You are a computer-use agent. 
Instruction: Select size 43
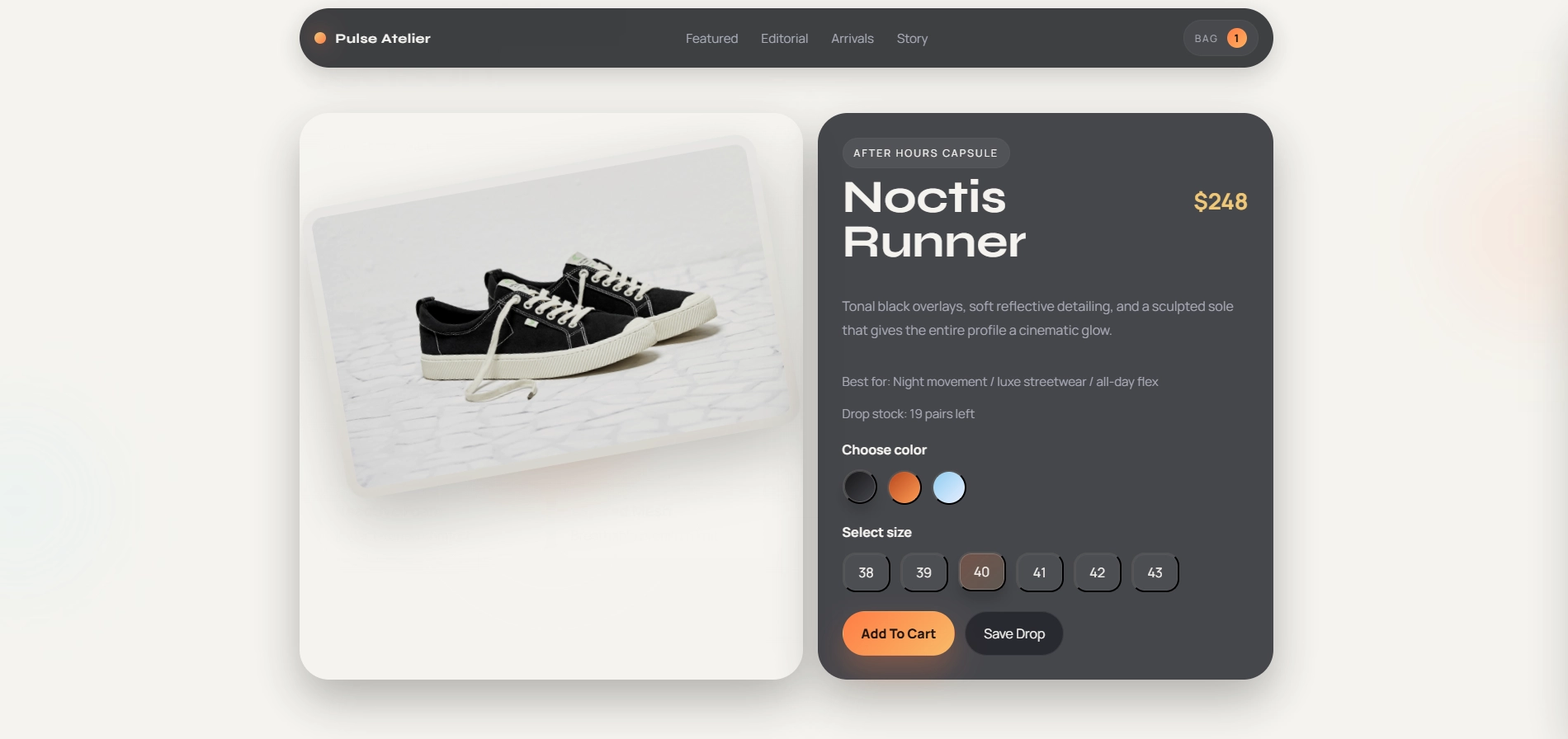[x=1155, y=572]
